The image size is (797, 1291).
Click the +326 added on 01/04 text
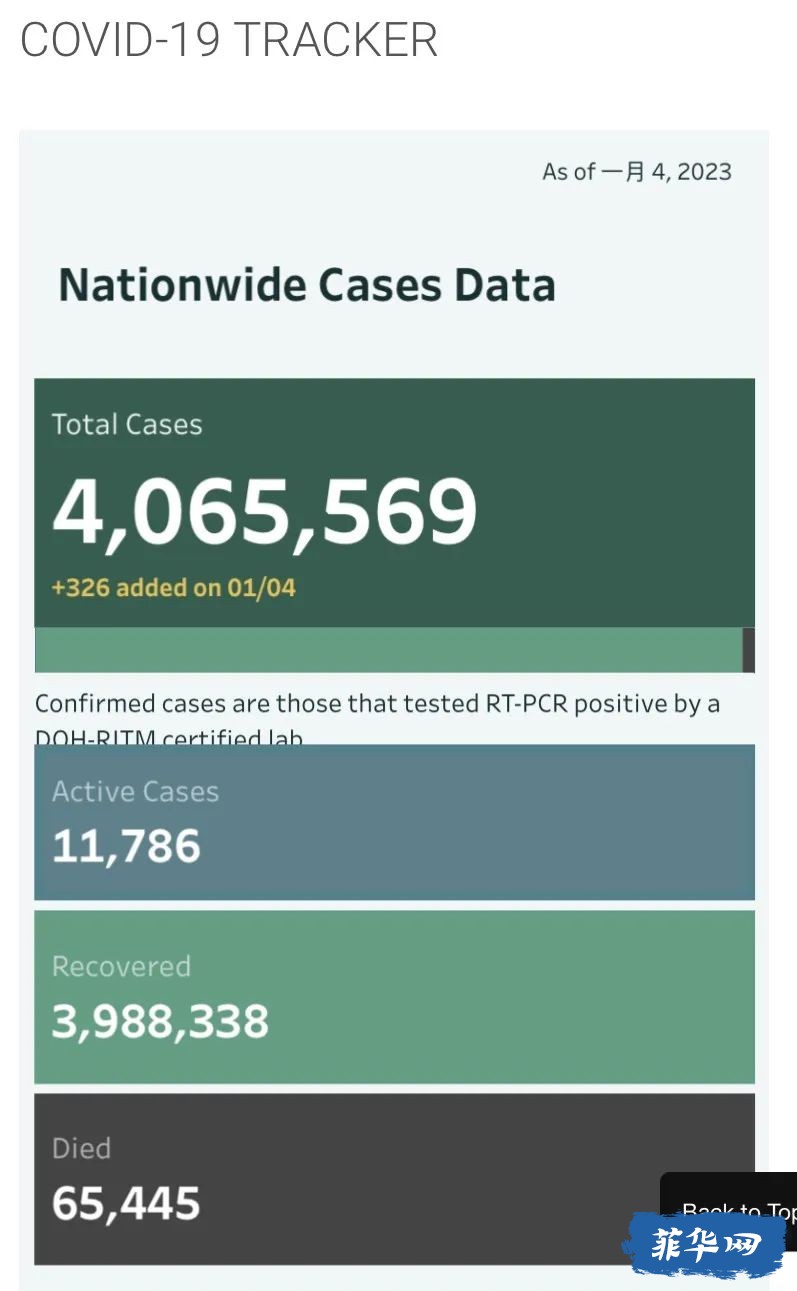tap(174, 587)
